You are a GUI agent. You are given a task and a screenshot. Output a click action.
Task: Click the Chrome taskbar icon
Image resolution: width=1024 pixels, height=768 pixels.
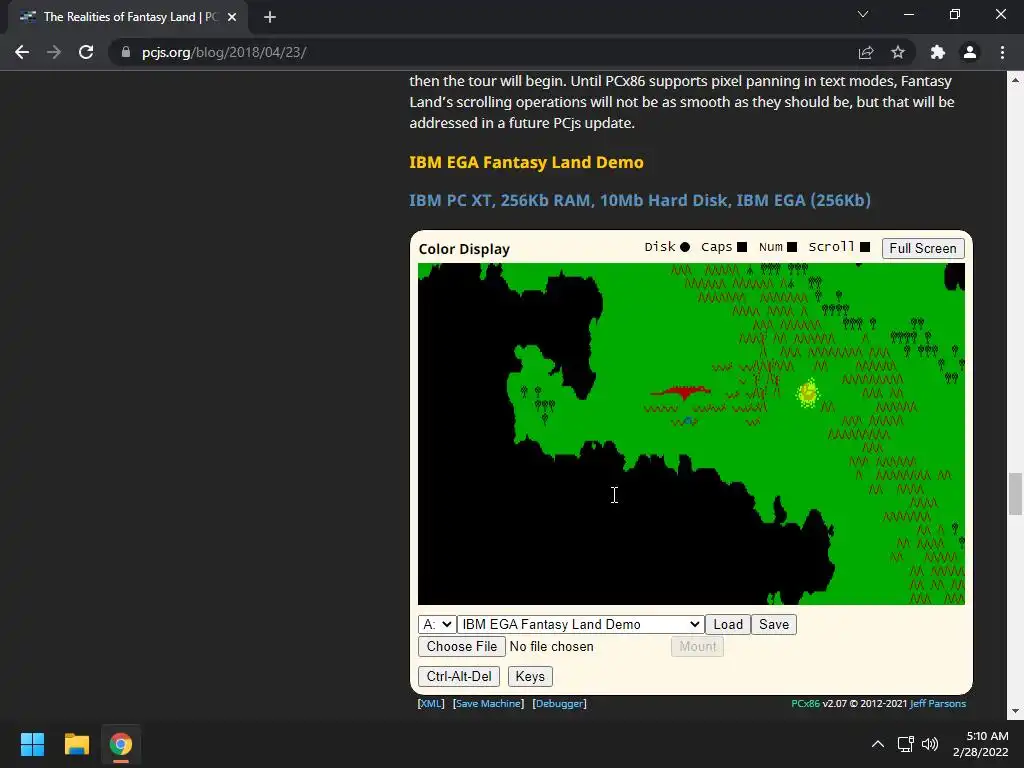pos(120,744)
